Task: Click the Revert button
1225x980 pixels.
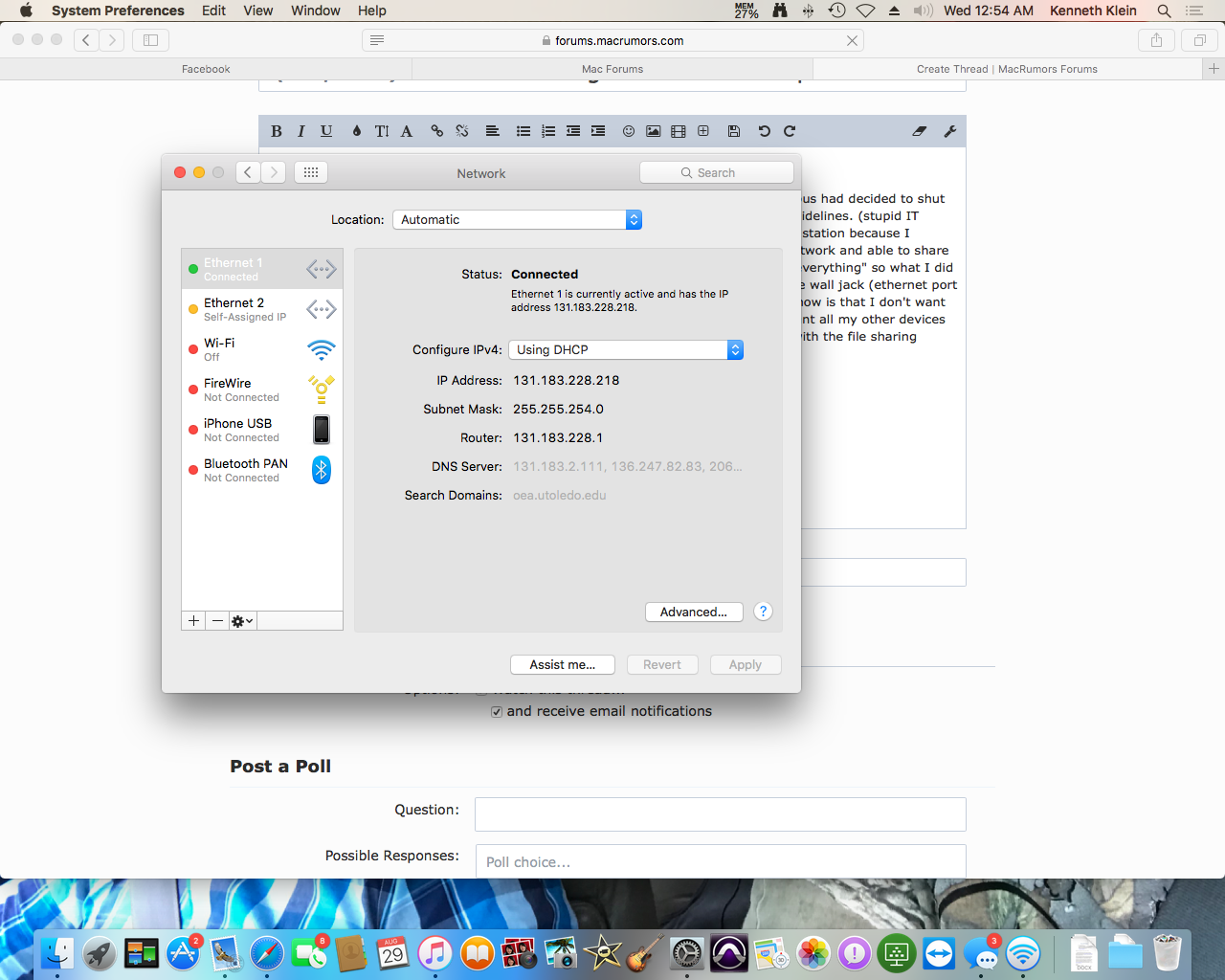Action: tap(662, 664)
